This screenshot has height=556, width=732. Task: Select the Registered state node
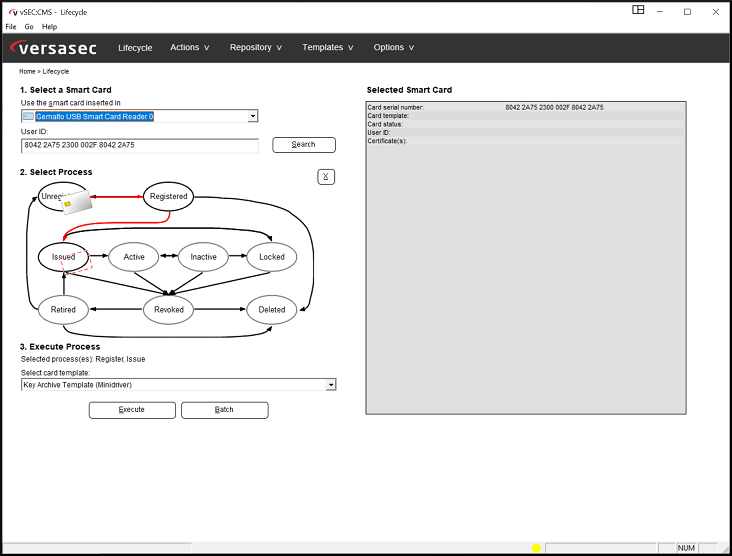coord(169,197)
